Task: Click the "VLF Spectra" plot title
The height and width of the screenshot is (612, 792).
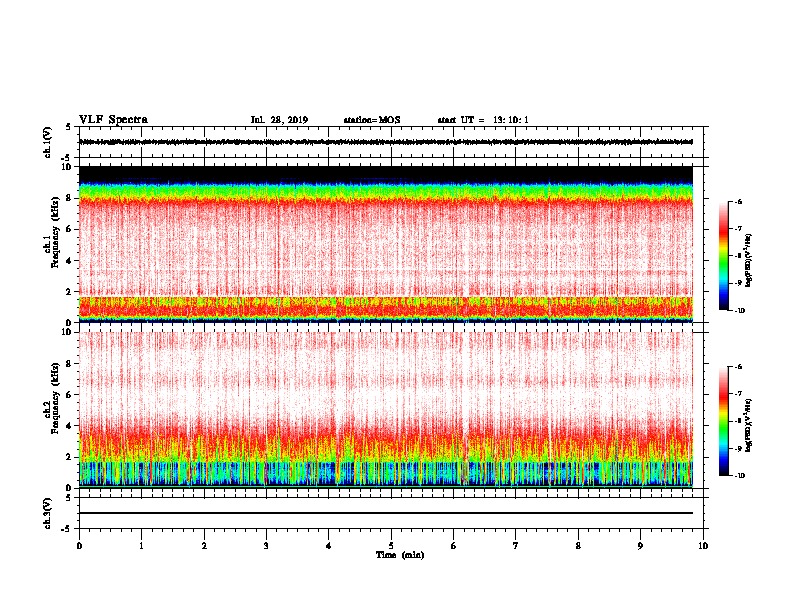Action: (x=113, y=120)
